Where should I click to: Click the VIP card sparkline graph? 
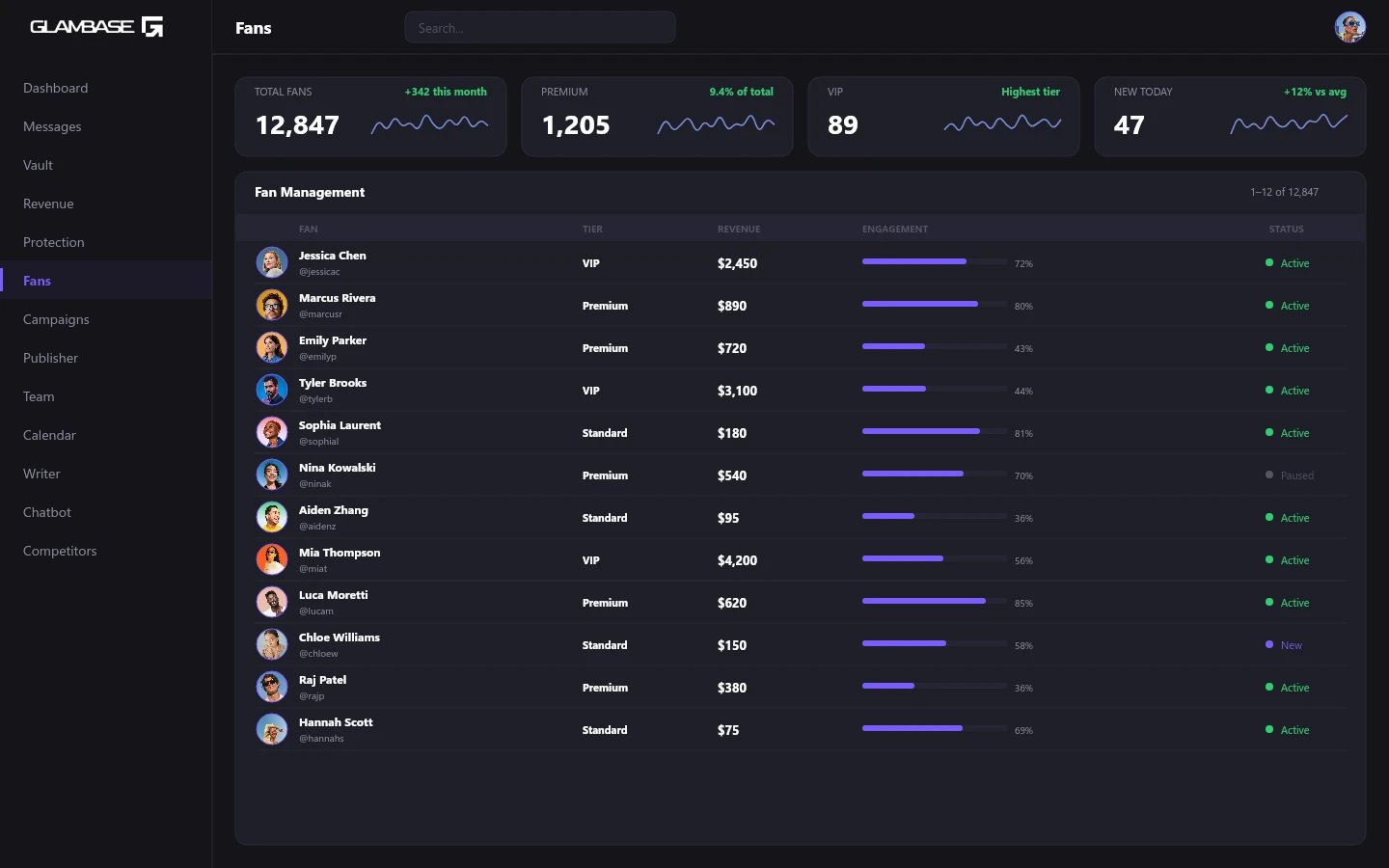1002,124
